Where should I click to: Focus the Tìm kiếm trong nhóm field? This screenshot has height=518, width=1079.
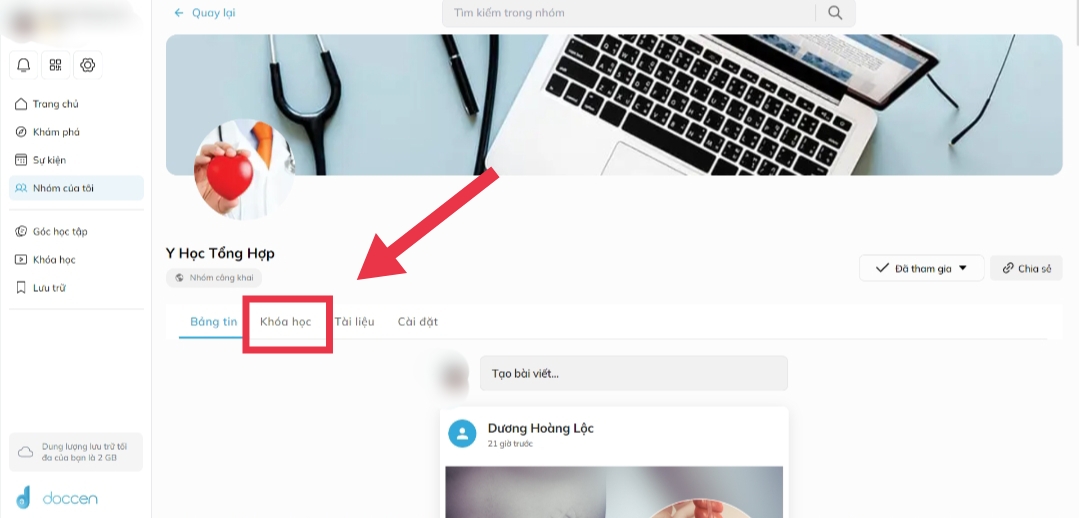(x=629, y=13)
